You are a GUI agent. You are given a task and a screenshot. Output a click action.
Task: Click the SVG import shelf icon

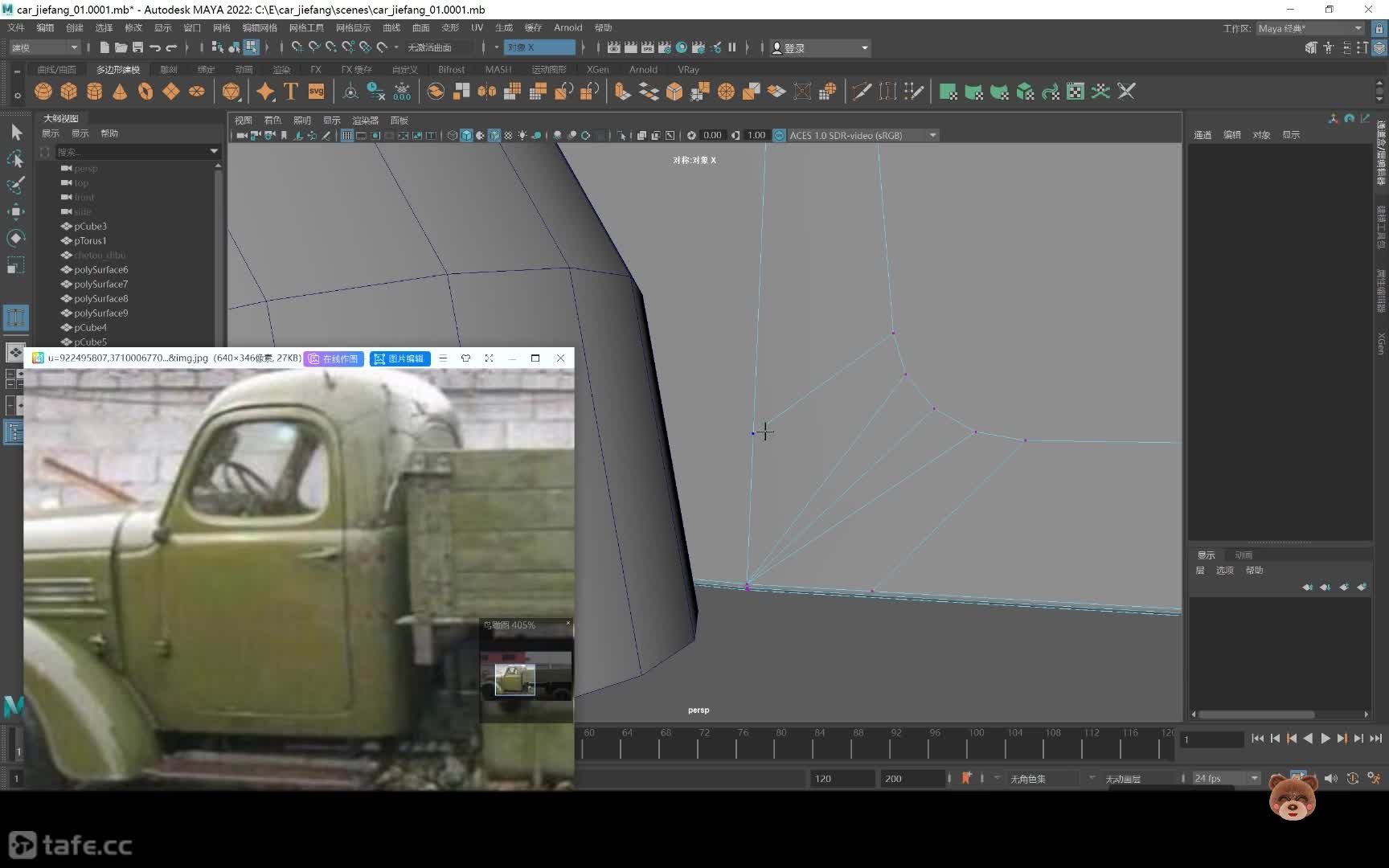click(x=317, y=92)
